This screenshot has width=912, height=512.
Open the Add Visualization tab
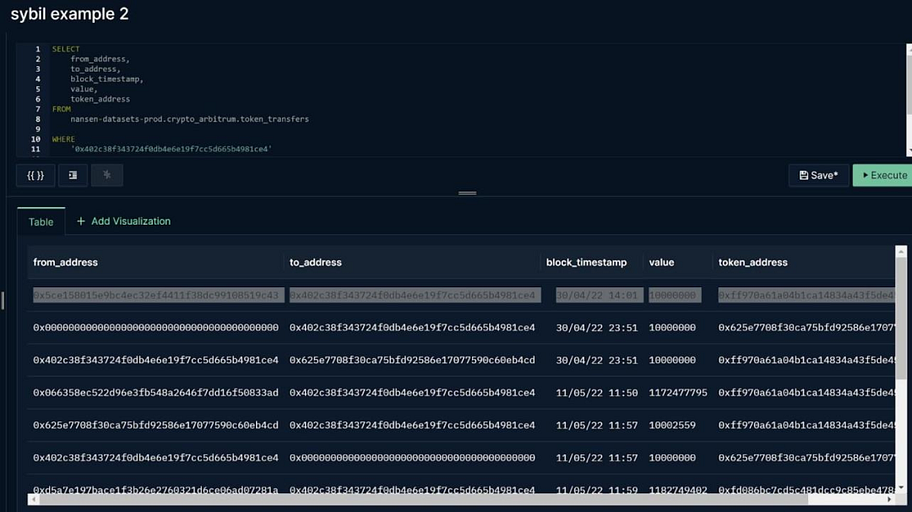(x=123, y=221)
